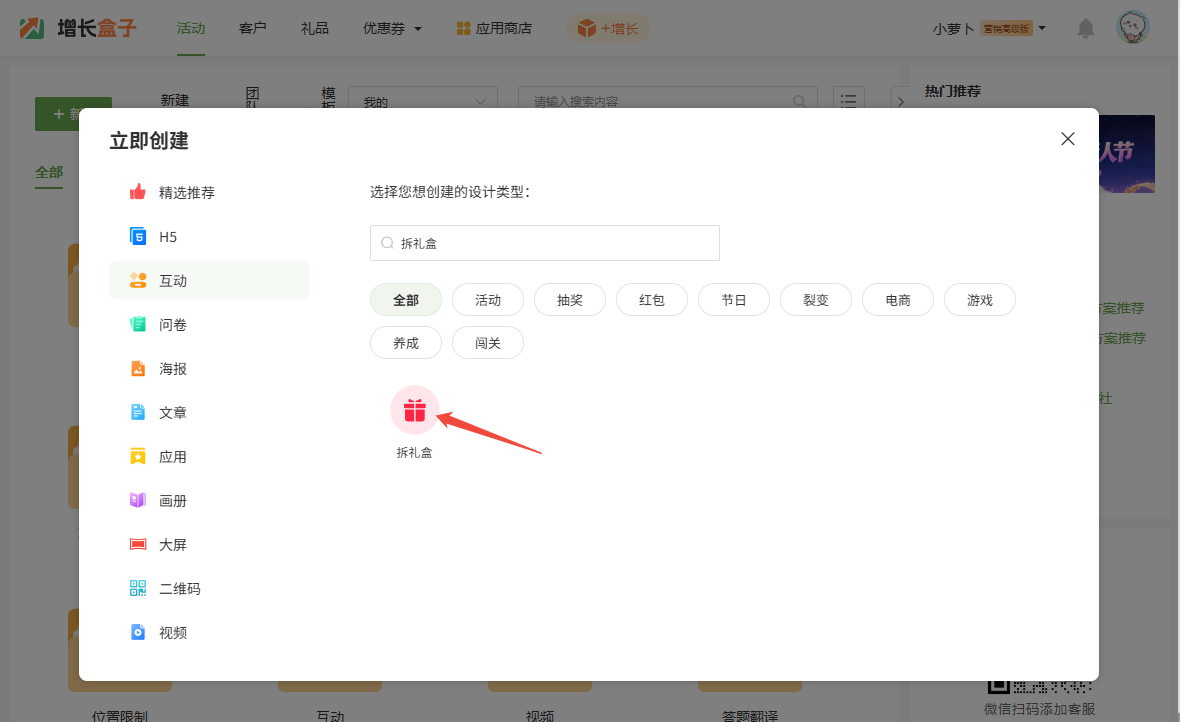This screenshot has width=1180, height=722.
Task: Click the 拆礼盒 gift box icon
Action: 414,410
